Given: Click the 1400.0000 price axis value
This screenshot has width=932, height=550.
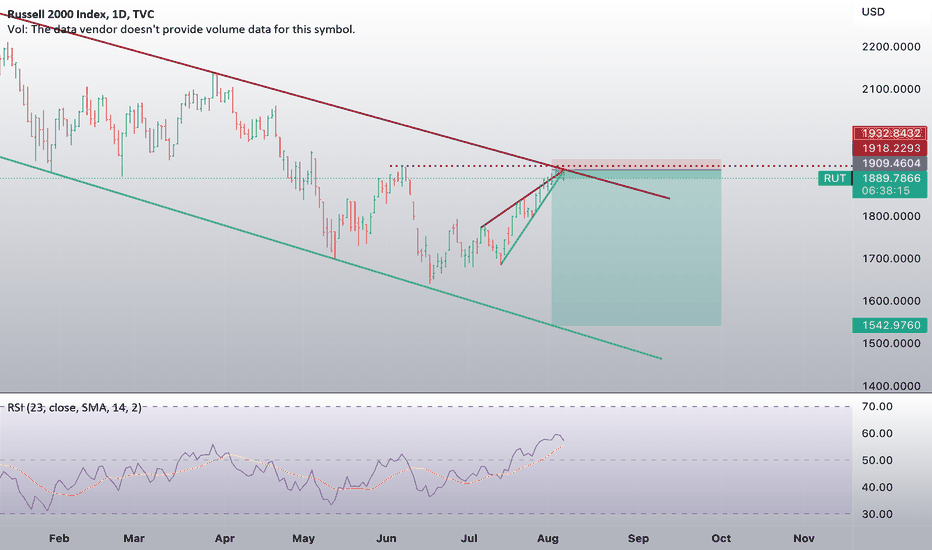Looking at the screenshot, I should pyautogui.click(x=891, y=386).
